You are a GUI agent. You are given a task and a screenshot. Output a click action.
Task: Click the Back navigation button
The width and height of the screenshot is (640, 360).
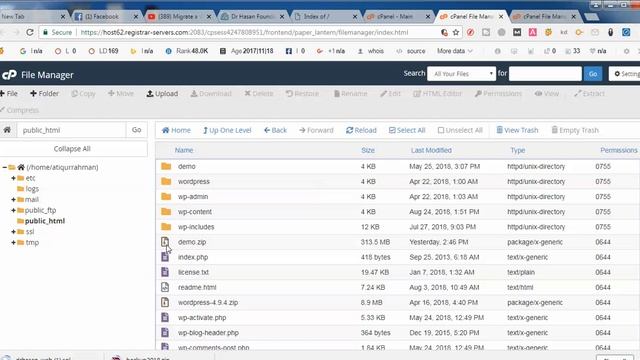click(275, 130)
